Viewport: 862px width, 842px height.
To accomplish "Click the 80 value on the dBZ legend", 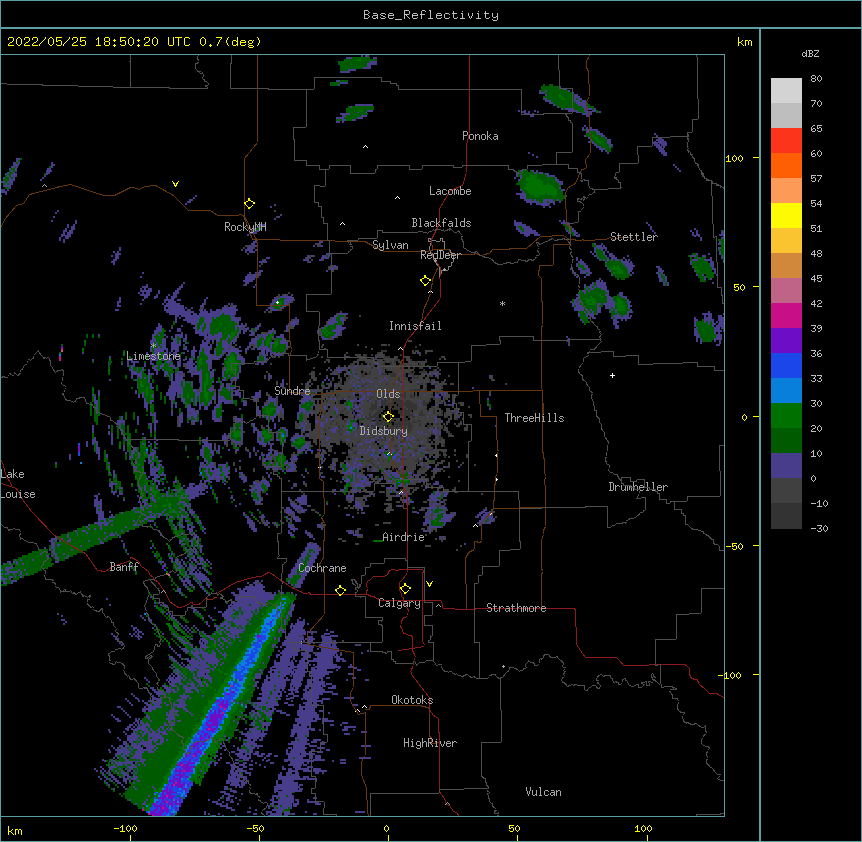I will [816, 78].
